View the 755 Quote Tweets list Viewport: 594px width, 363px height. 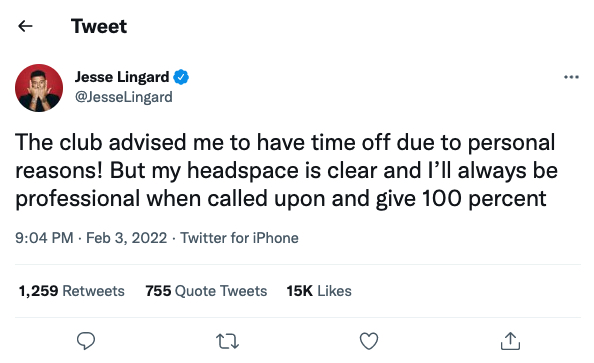(x=206, y=291)
